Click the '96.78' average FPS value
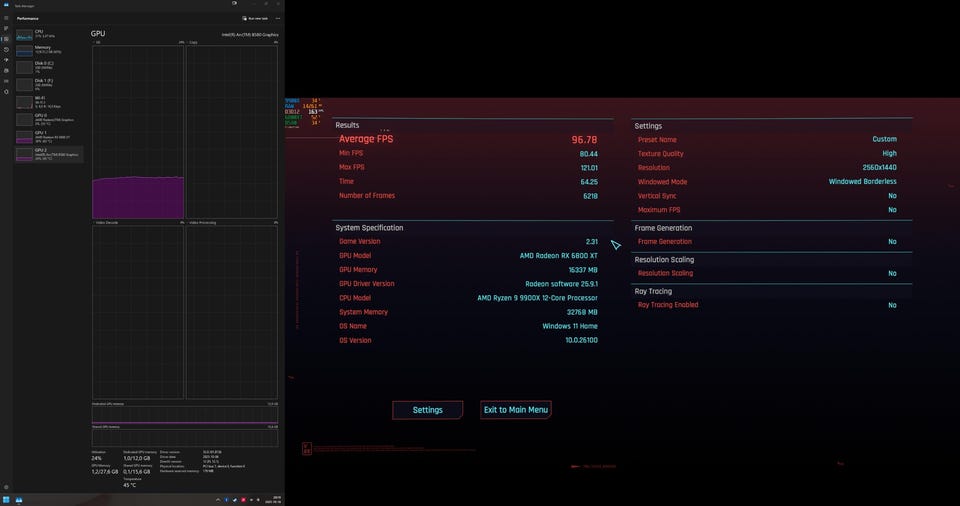960x506 pixels. click(584, 140)
